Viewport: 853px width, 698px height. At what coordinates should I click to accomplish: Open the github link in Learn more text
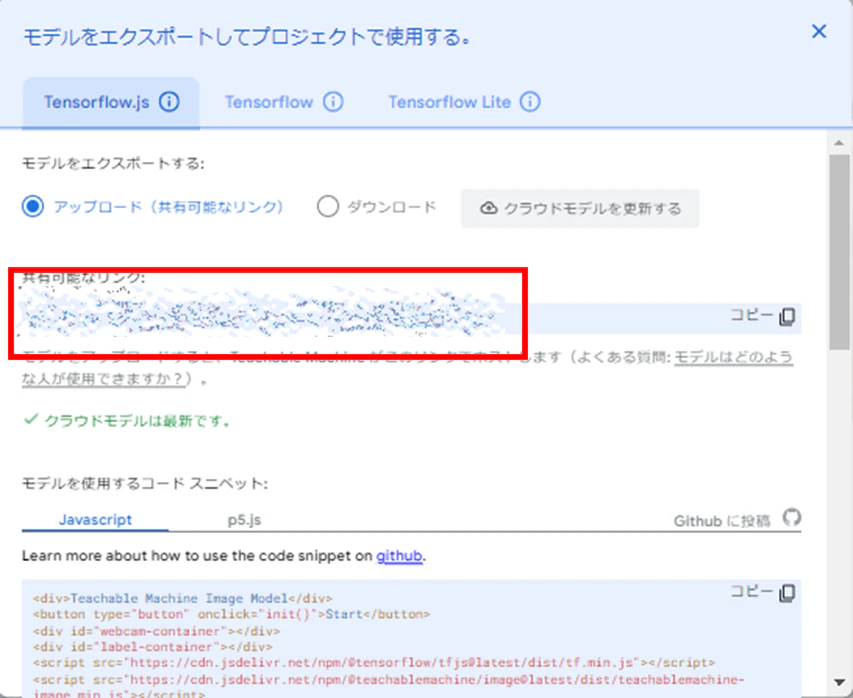click(x=399, y=556)
